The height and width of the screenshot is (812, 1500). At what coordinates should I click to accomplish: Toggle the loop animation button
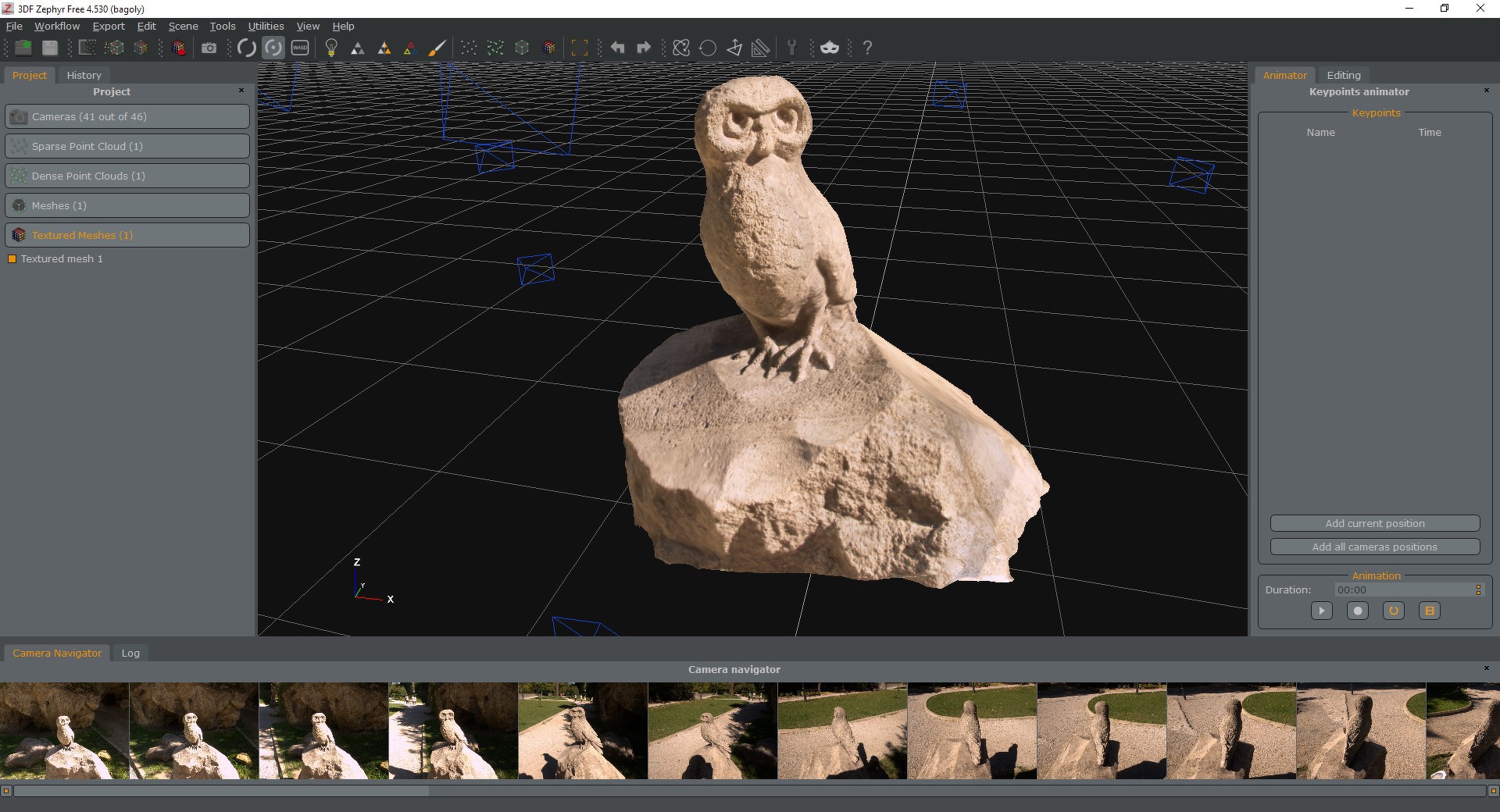click(1393, 611)
